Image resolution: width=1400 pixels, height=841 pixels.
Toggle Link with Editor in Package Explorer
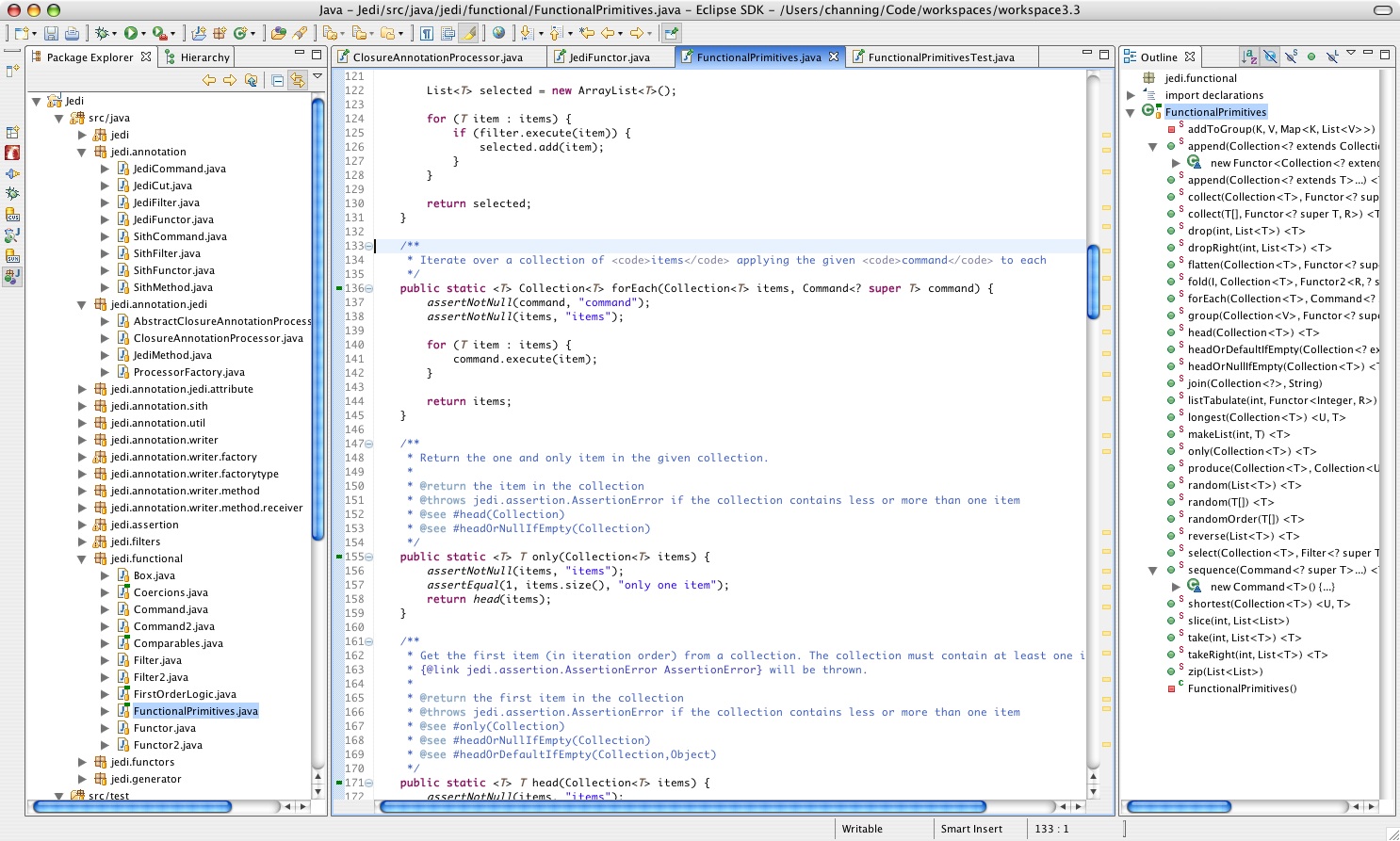tap(298, 80)
